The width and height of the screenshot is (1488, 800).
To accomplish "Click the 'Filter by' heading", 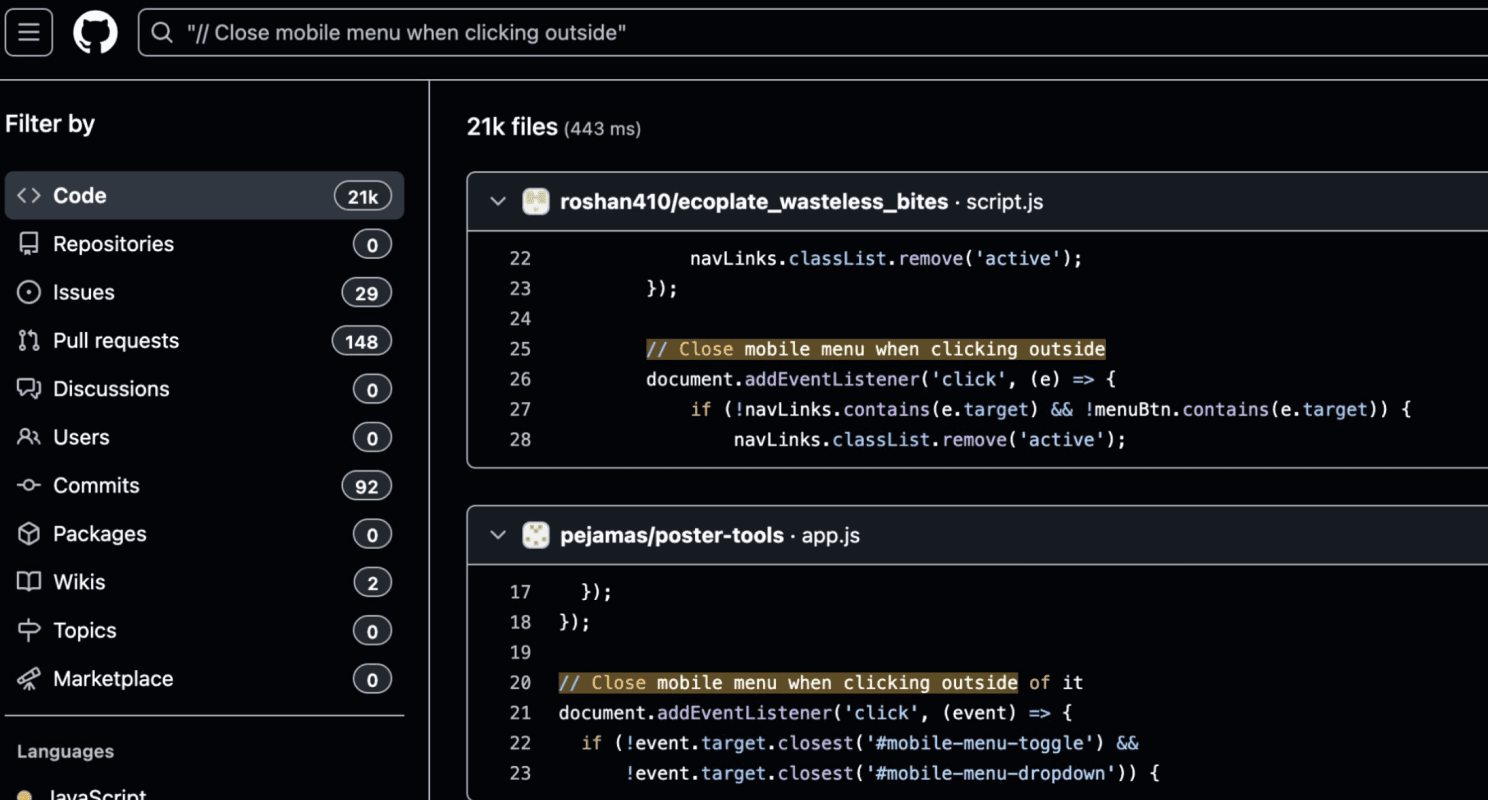I will tap(50, 124).
